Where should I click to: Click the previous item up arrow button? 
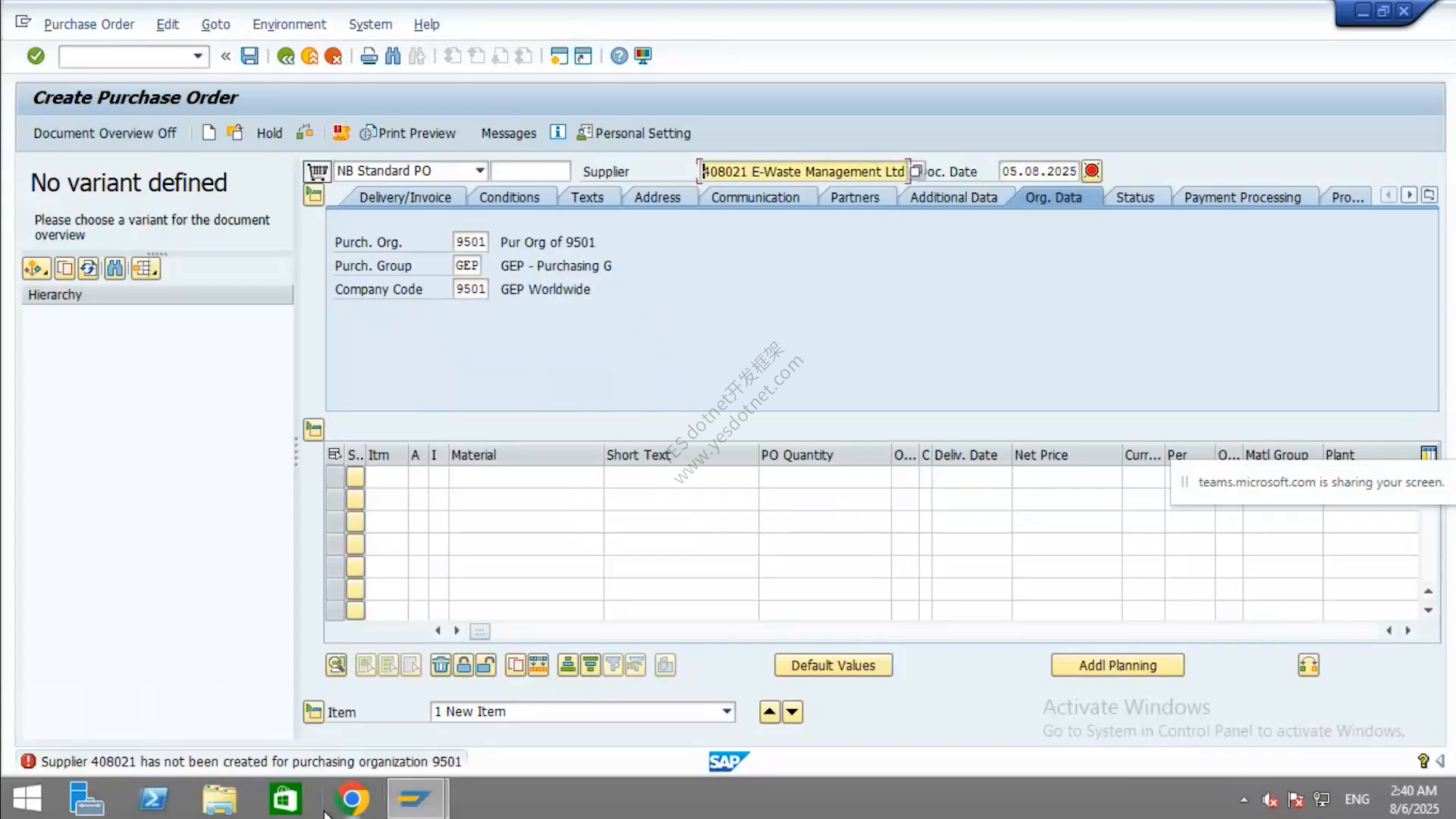click(770, 711)
